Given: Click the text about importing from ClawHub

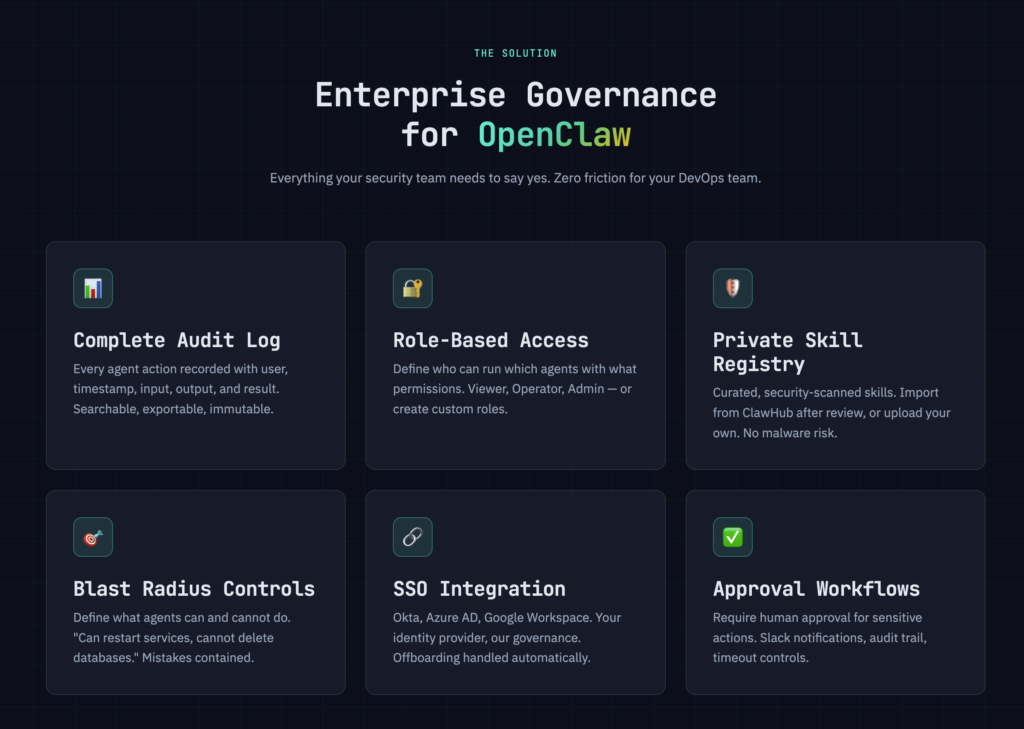Looking at the screenshot, I should coord(831,413).
